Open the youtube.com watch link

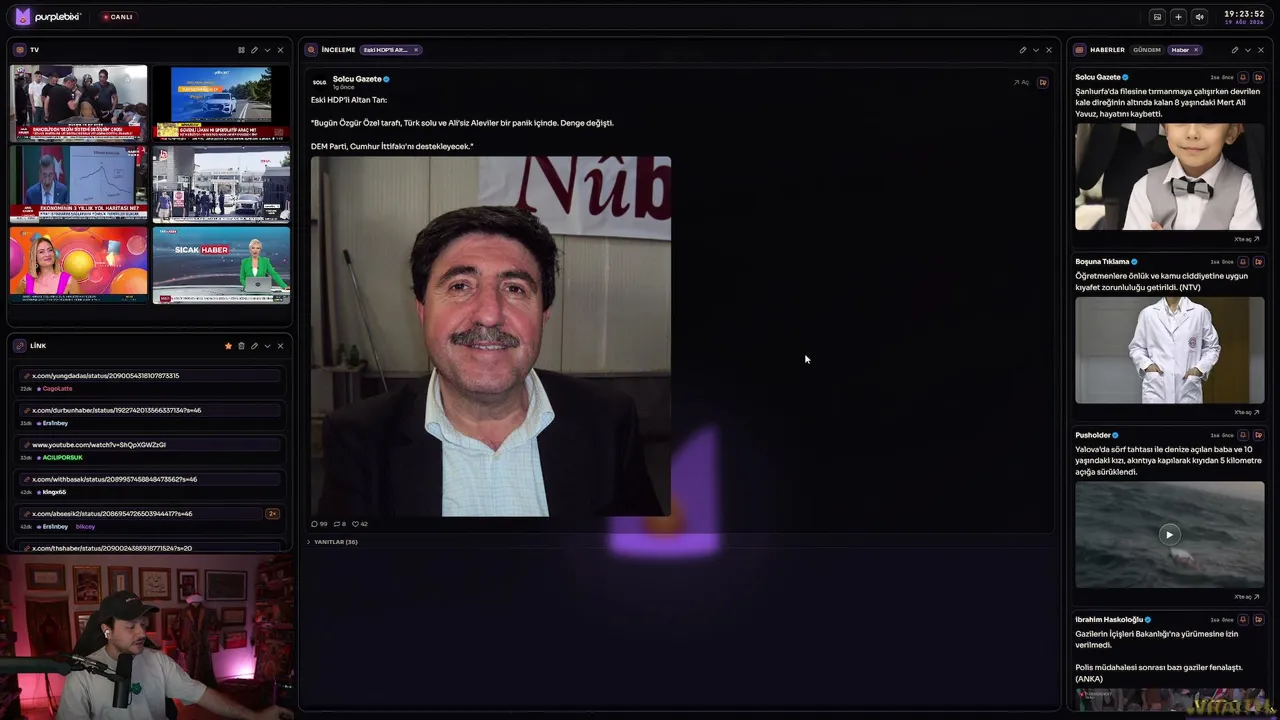(150, 445)
